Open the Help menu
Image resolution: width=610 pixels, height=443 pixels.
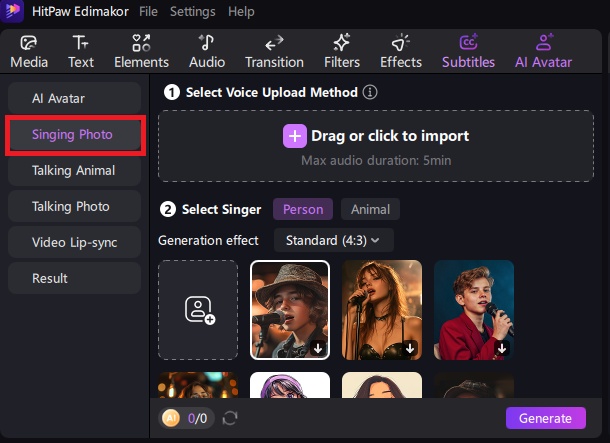pyautogui.click(x=241, y=12)
